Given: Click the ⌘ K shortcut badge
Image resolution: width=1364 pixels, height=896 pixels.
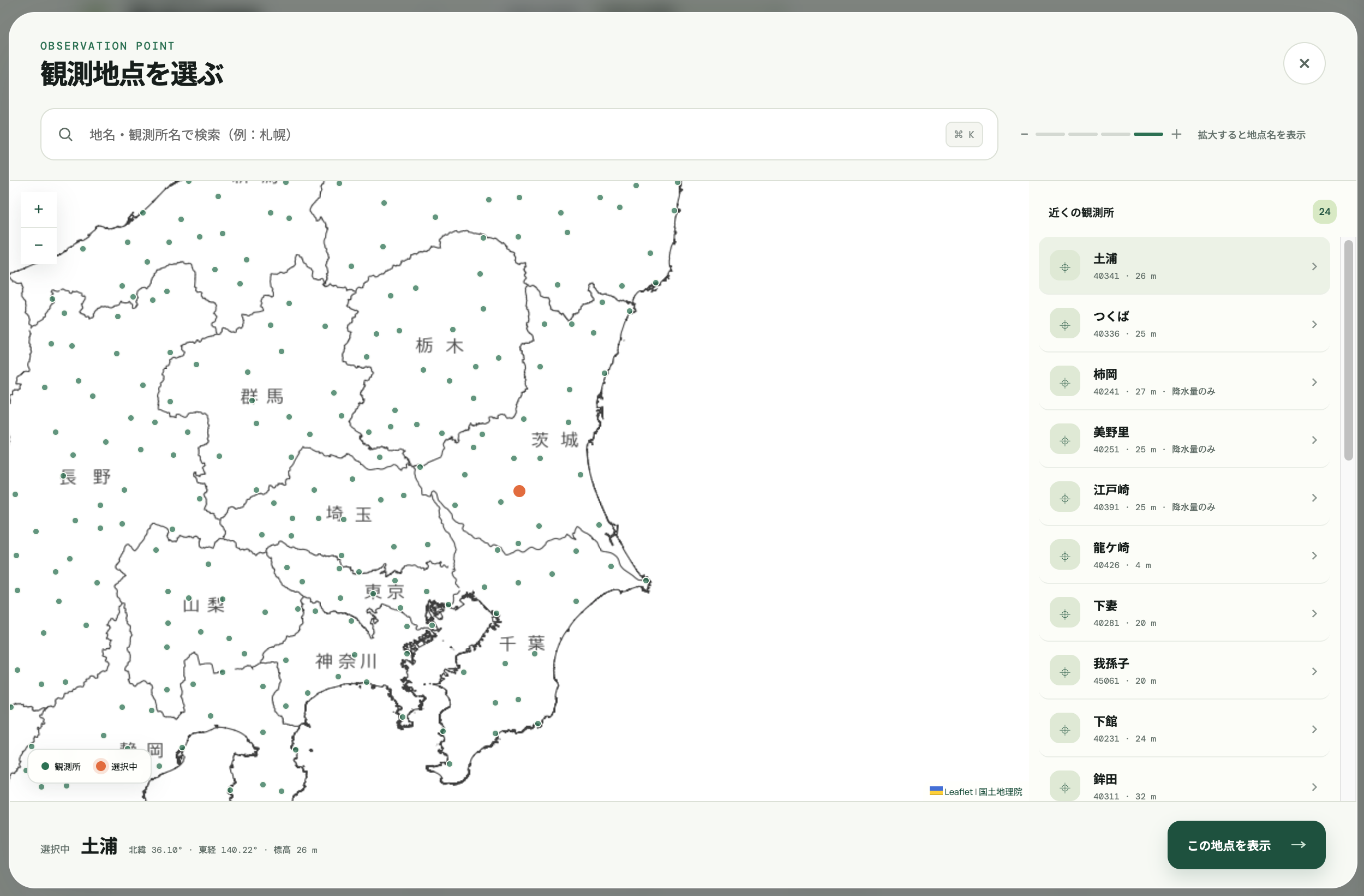Looking at the screenshot, I should (964, 134).
